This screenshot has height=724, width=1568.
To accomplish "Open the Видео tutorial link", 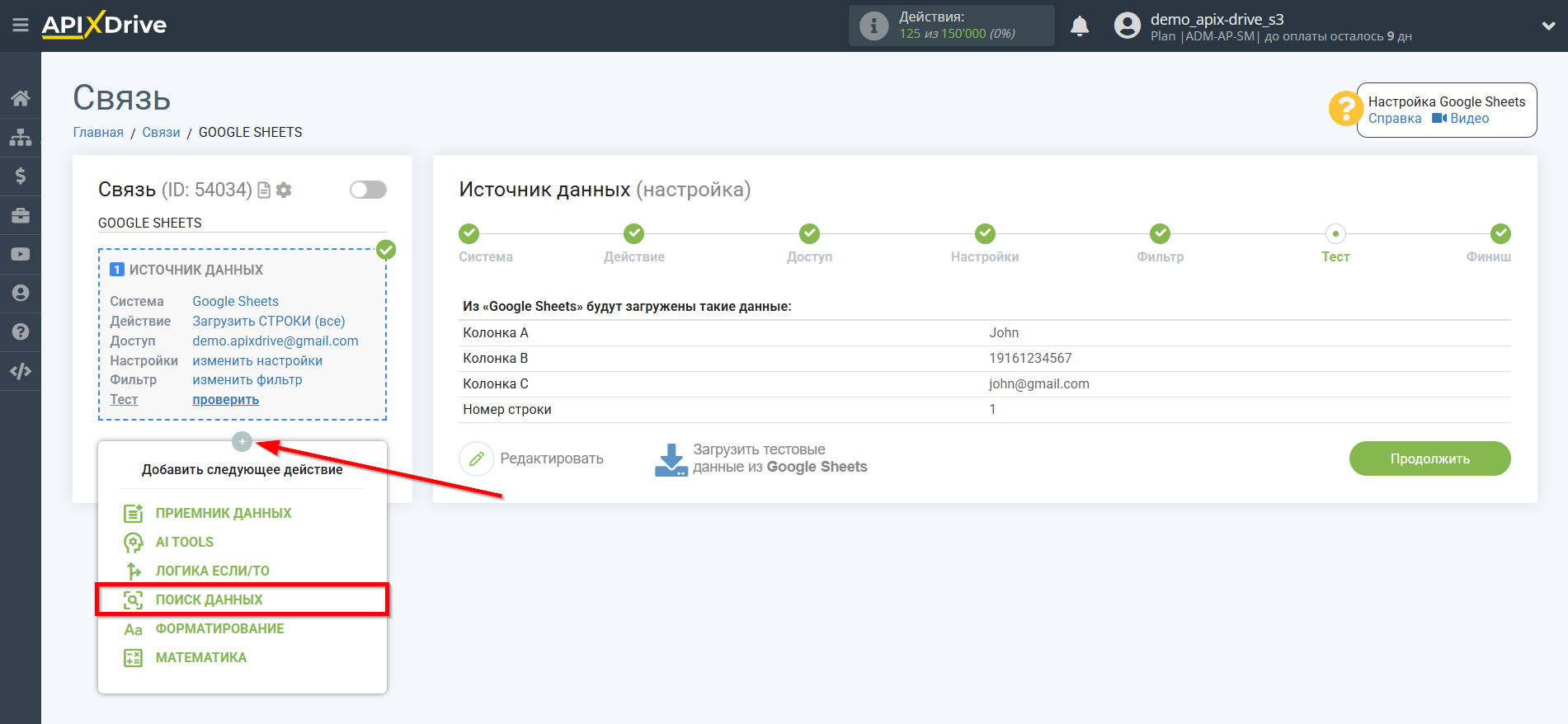I will coord(1461,119).
